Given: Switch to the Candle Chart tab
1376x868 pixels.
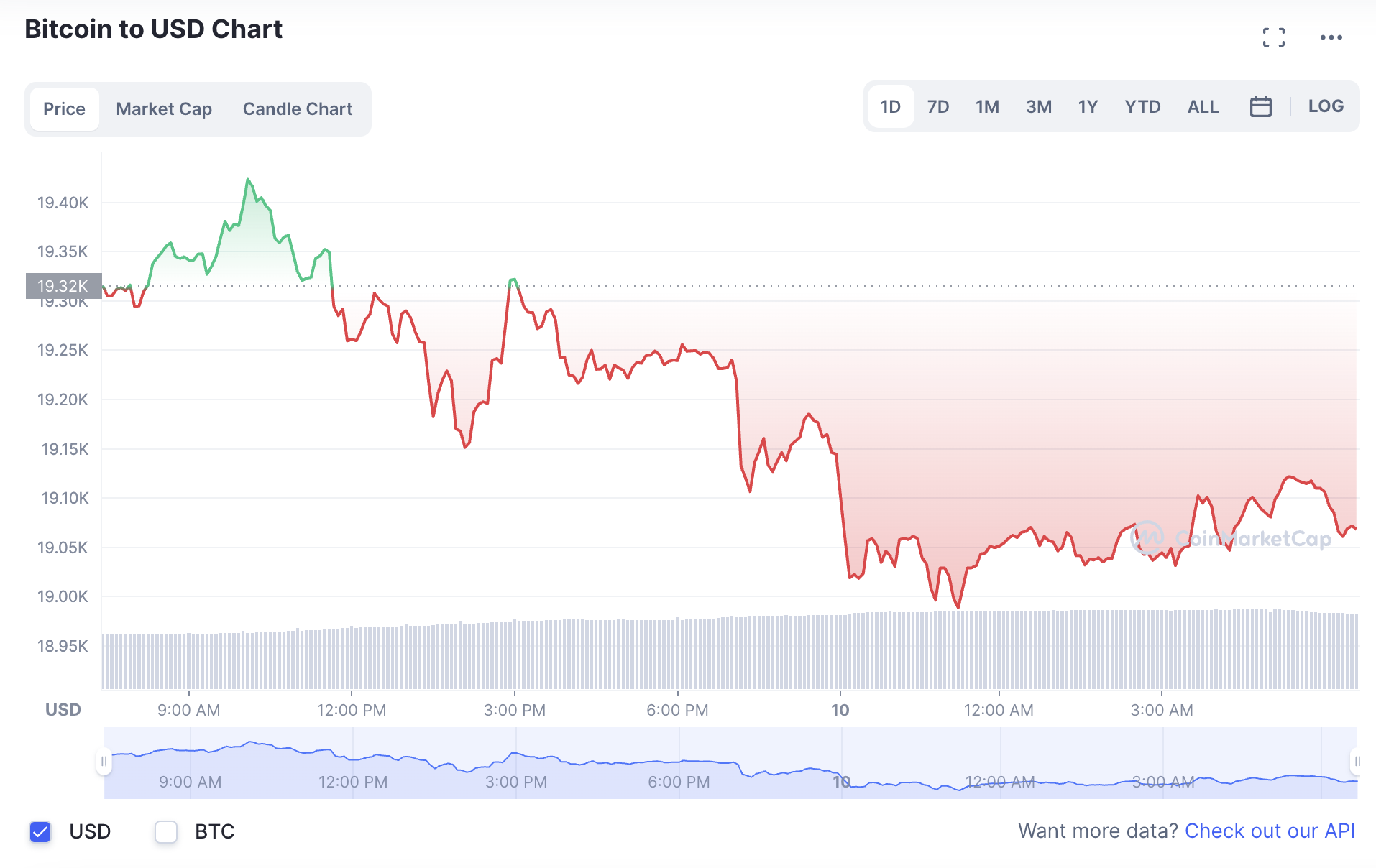Looking at the screenshot, I should [298, 109].
